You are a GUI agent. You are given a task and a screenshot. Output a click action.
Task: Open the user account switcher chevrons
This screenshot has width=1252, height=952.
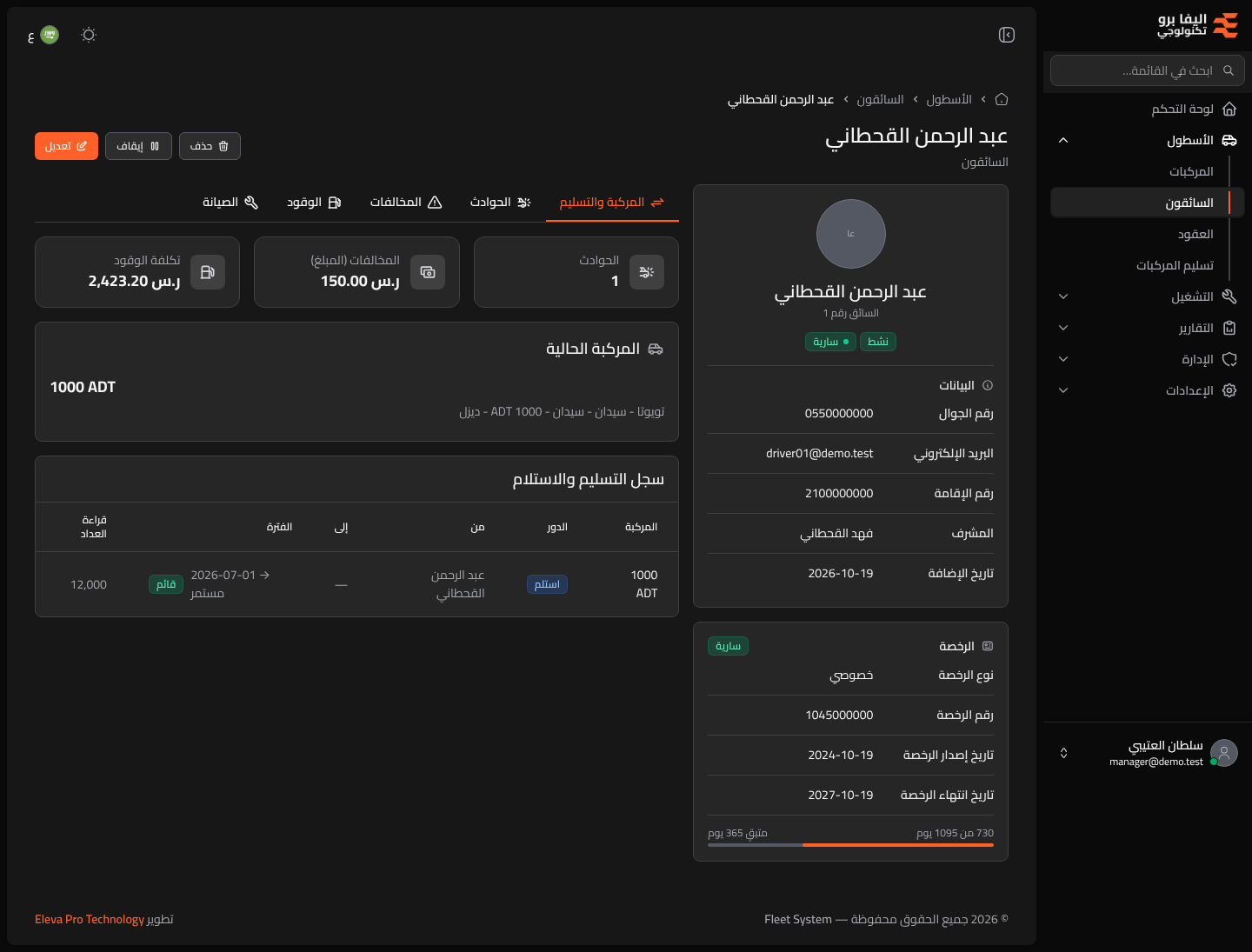point(1063,753)
